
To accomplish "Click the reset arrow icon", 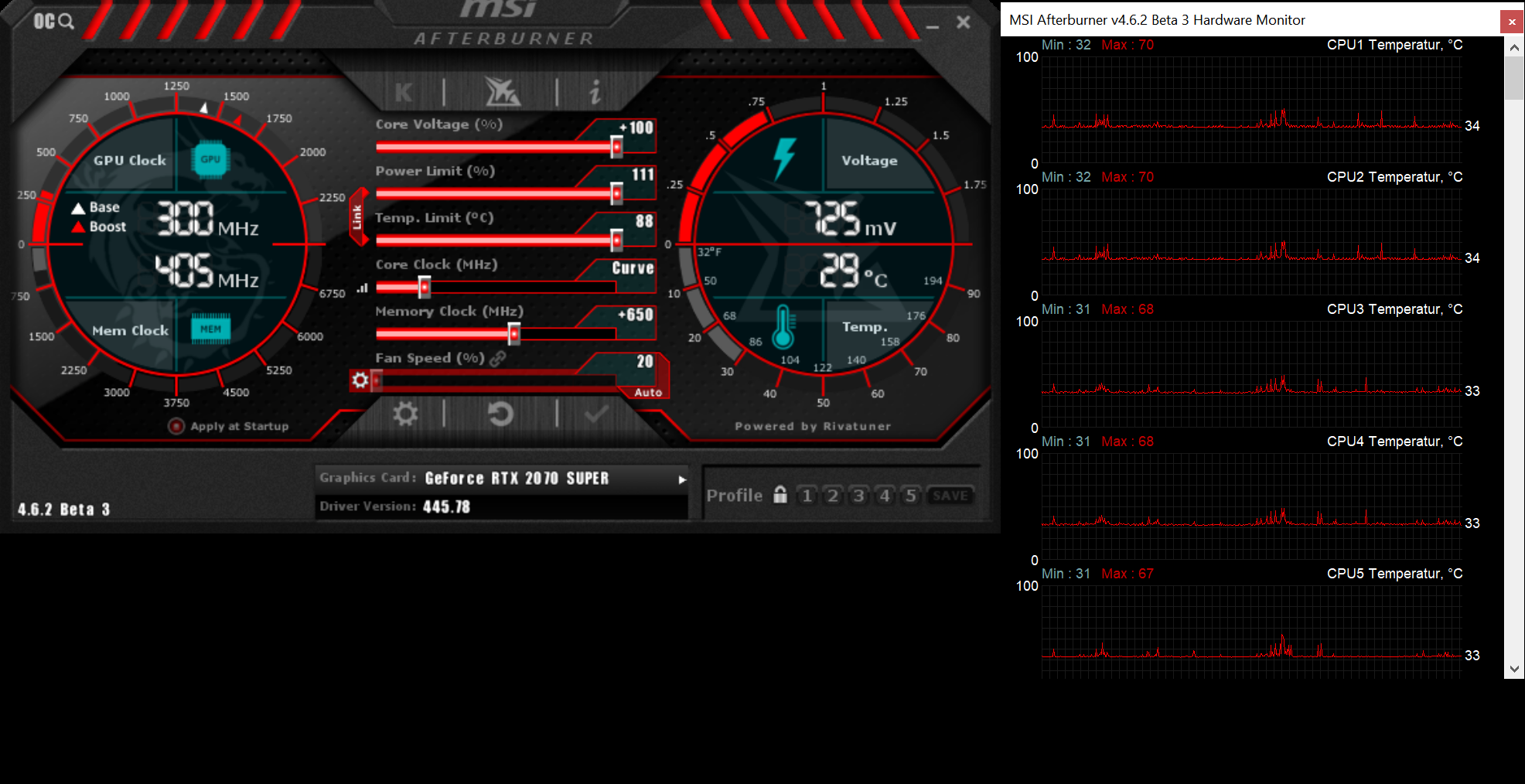I will click(500, 414).
